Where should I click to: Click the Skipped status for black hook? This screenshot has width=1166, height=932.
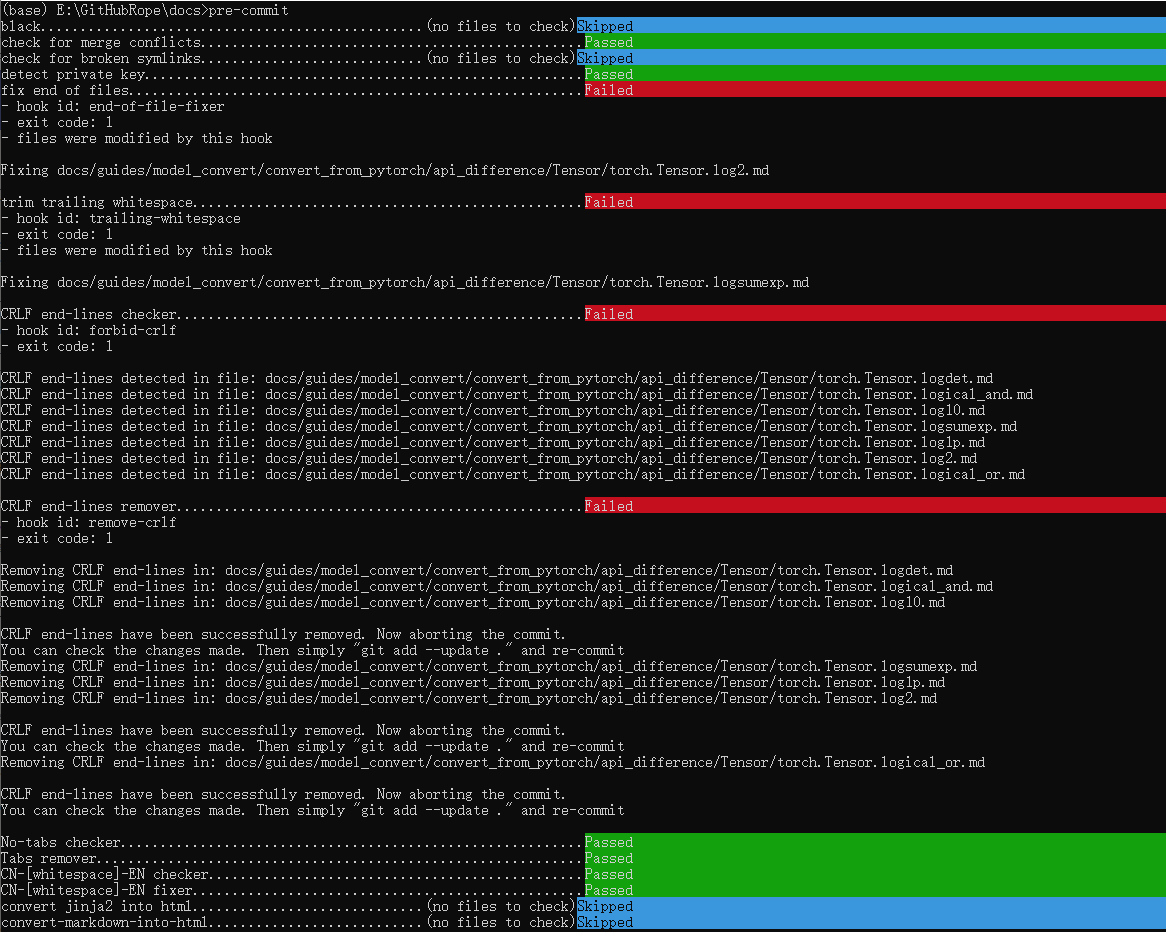point(605,26)
